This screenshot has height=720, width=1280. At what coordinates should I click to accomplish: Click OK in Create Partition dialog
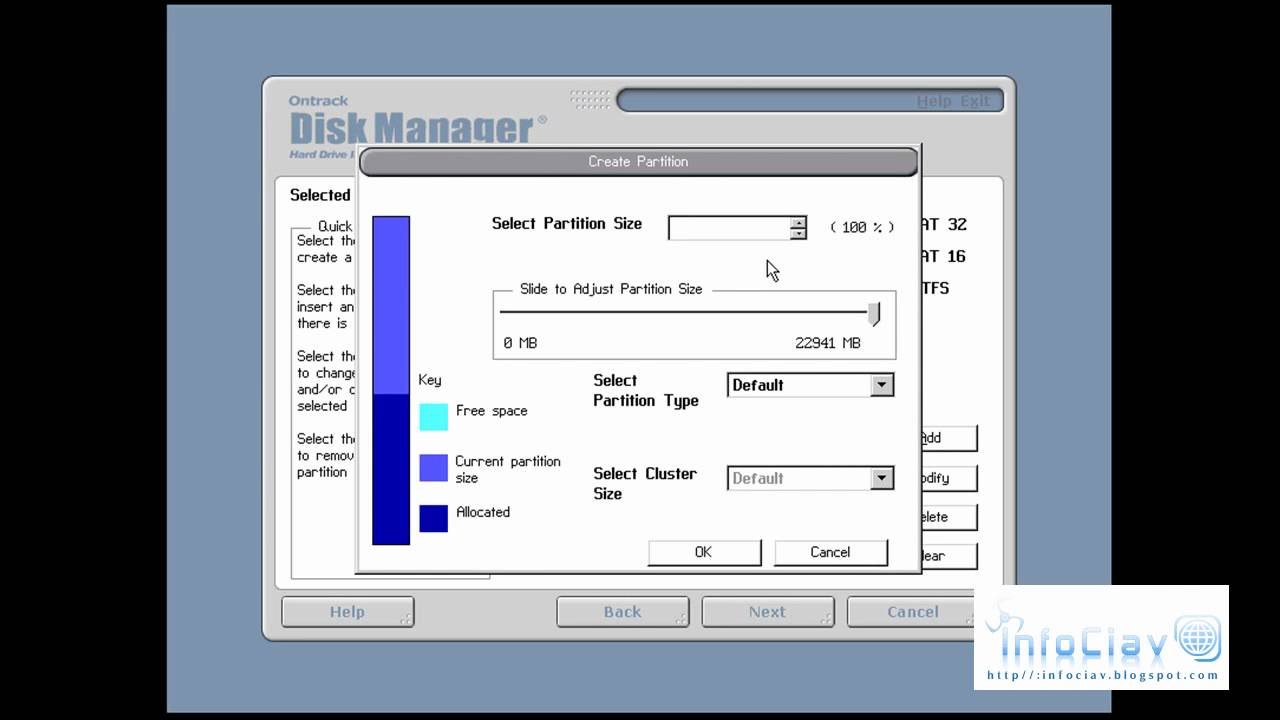pos(704,552)
